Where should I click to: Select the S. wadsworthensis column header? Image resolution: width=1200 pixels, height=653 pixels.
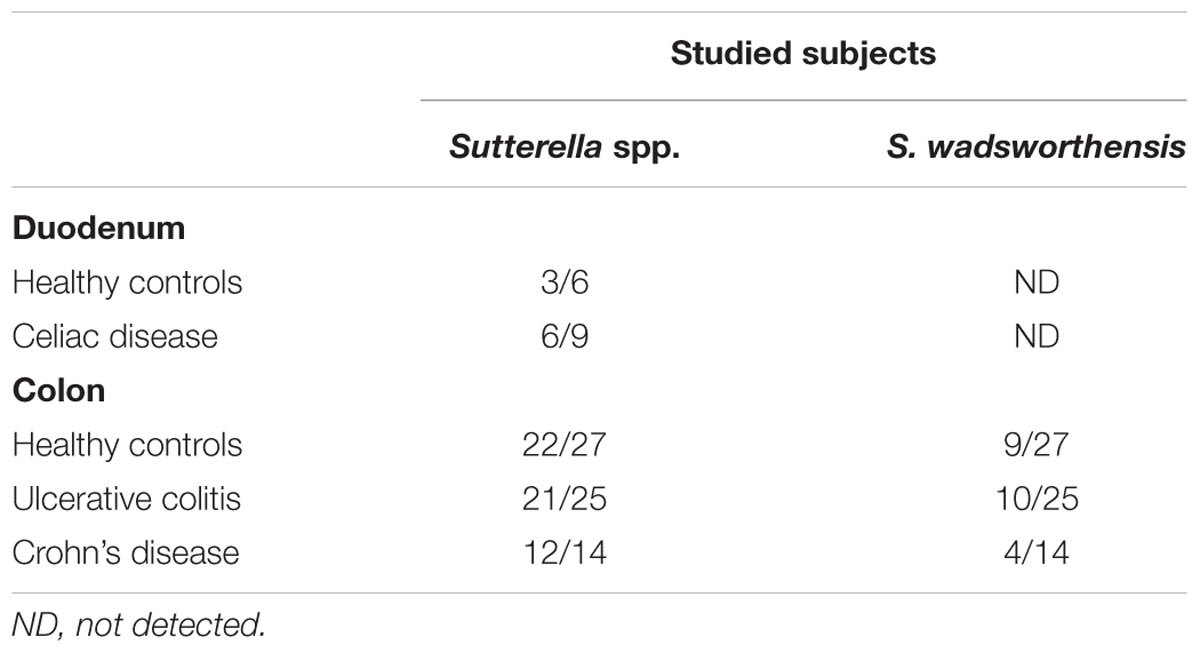tap(1036, 148)
